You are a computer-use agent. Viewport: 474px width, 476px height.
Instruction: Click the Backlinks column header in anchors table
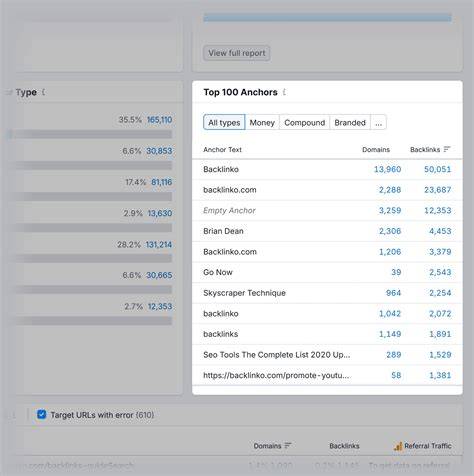(425, 150)
